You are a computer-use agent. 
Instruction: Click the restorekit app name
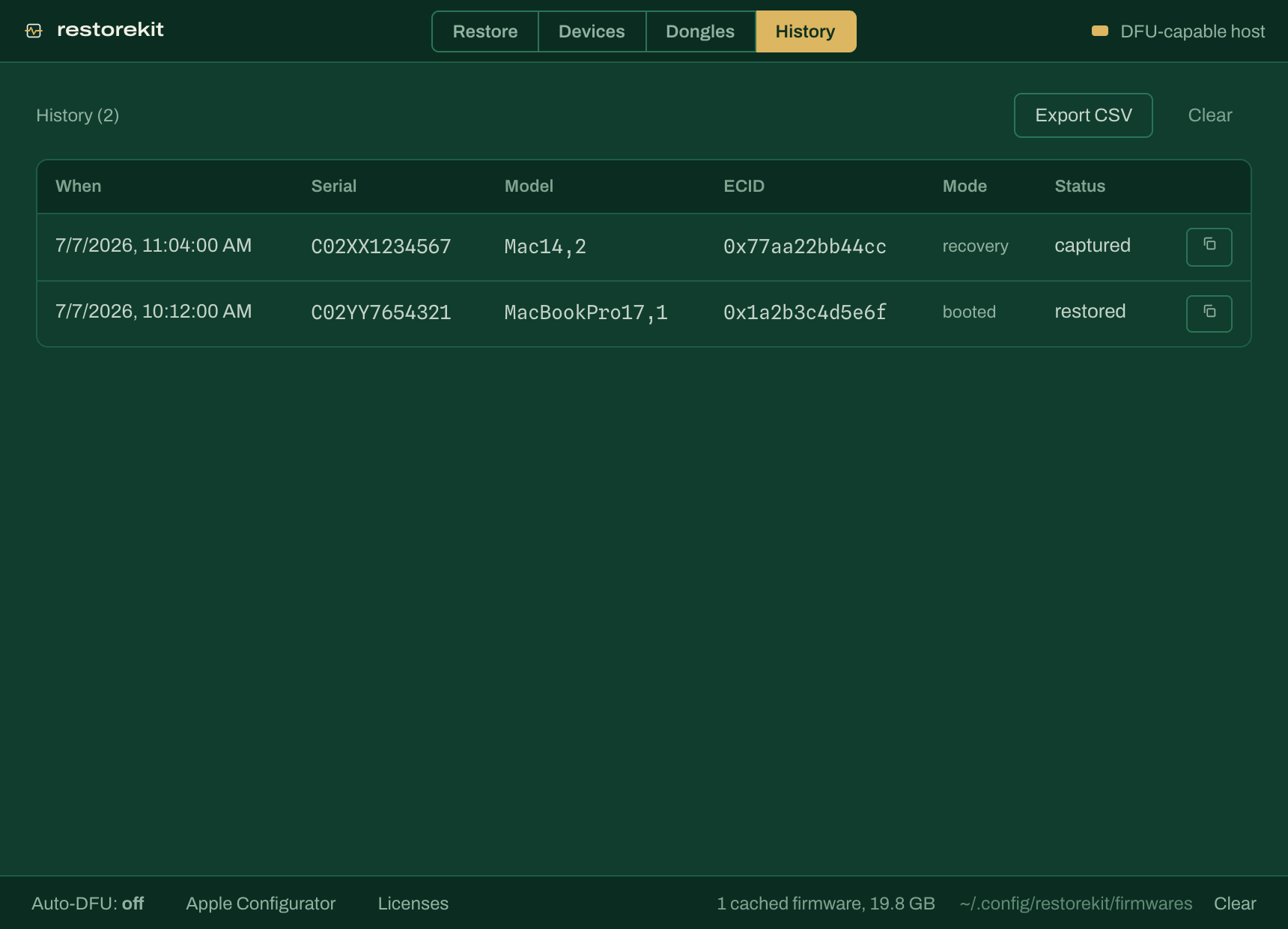(110, 30)
